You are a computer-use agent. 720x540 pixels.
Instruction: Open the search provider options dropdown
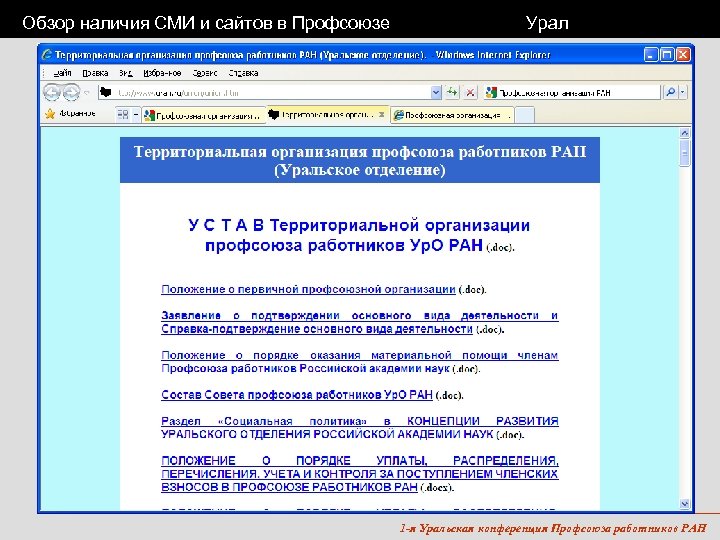click(683, 92)
